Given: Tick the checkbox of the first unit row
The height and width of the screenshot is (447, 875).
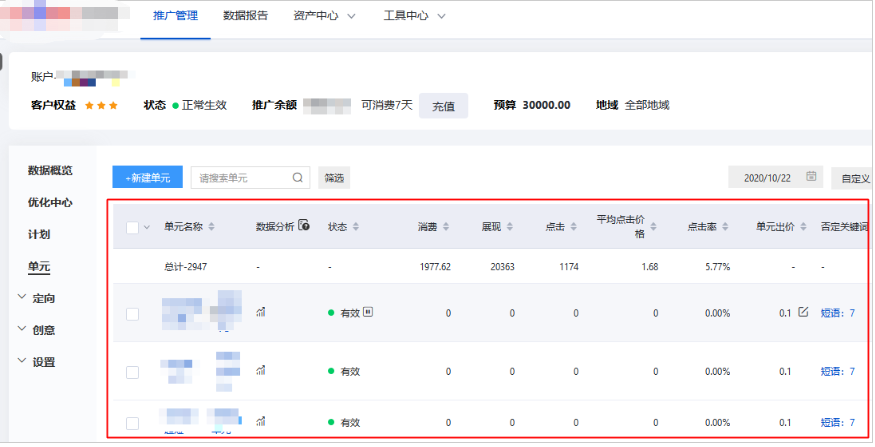Looking at the screenshot, I should [x=132, y=314].
